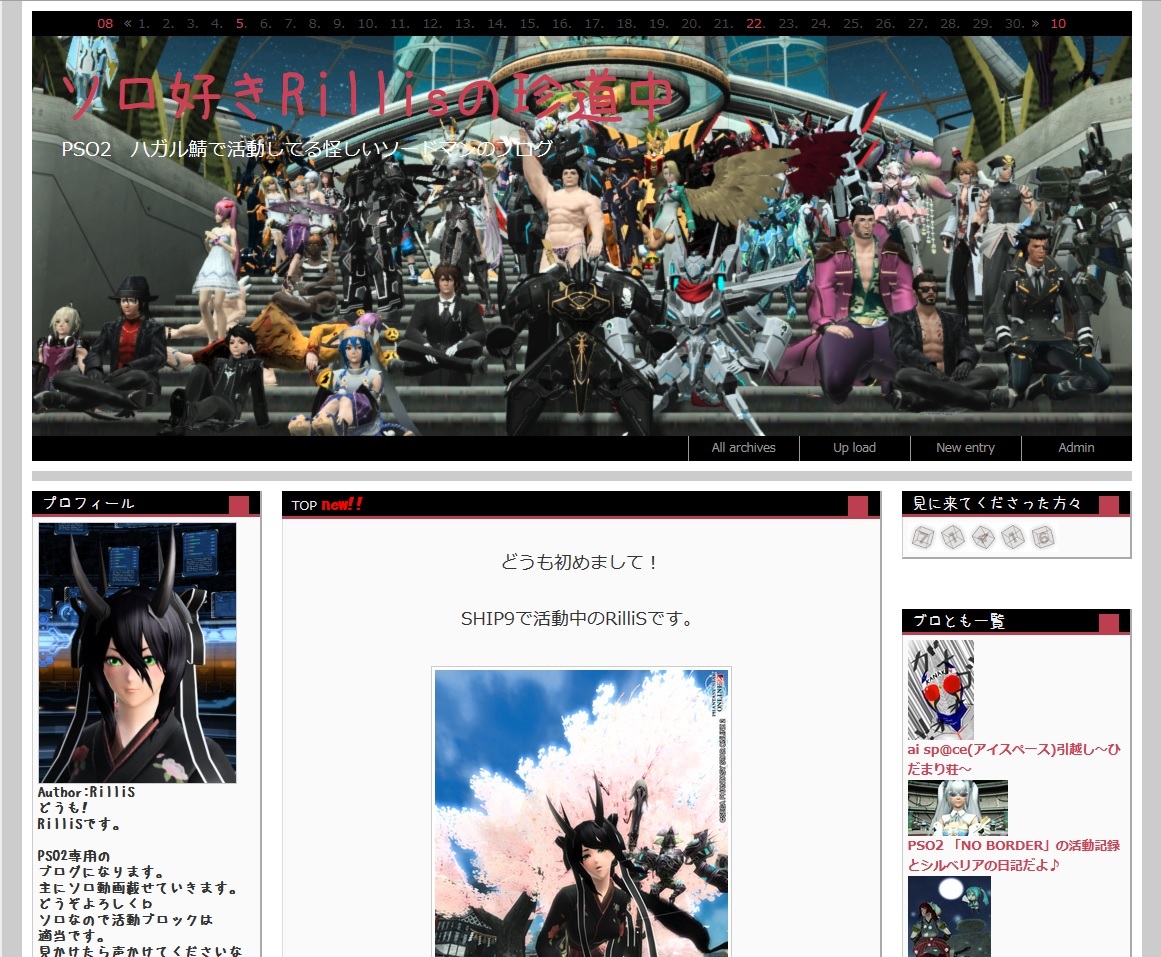Select day 25 in the calendar bar
The height and width of the screenshot is (957, 1161).
pos(852,24)
